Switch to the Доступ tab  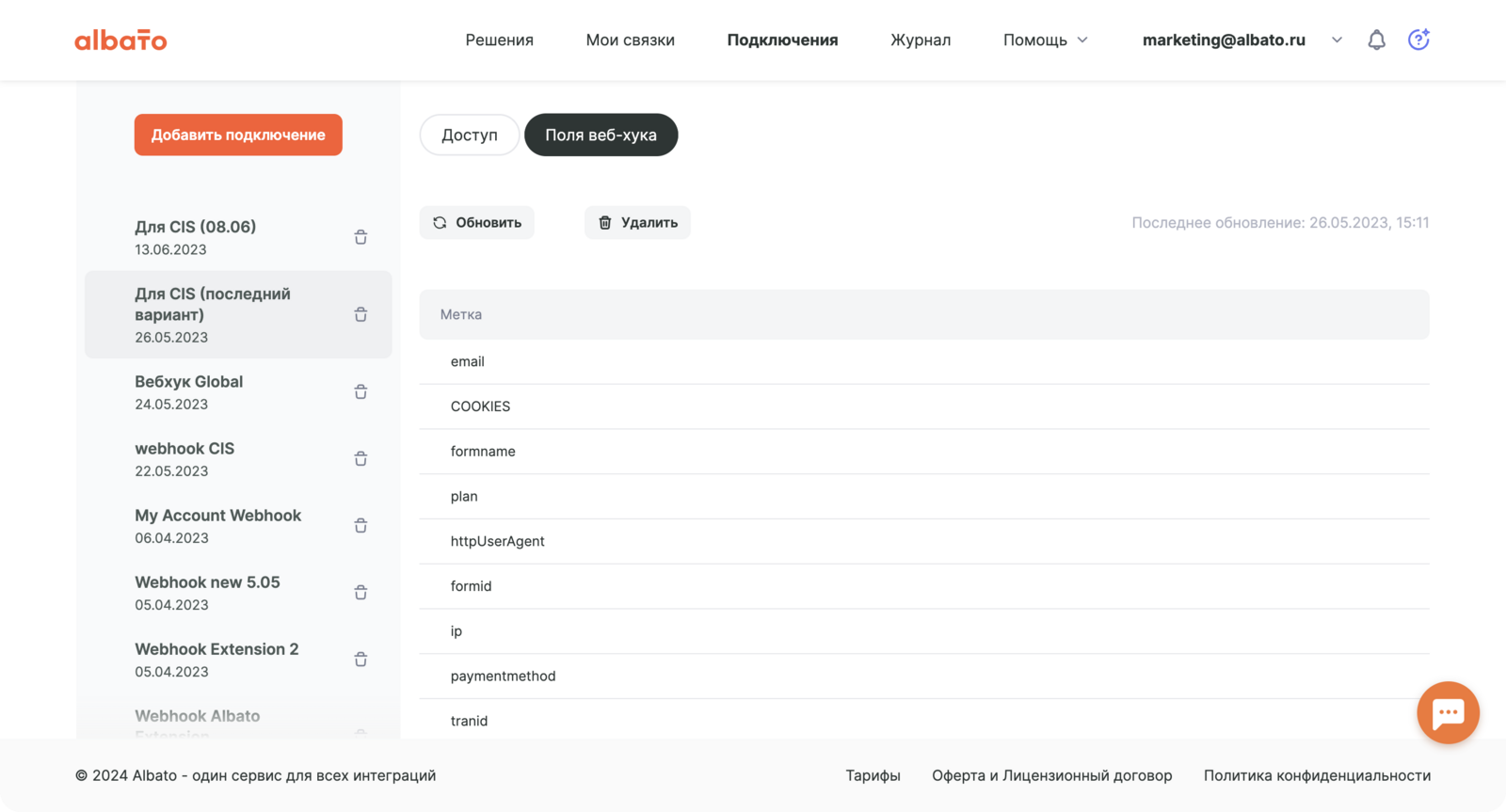click(469, 135)
